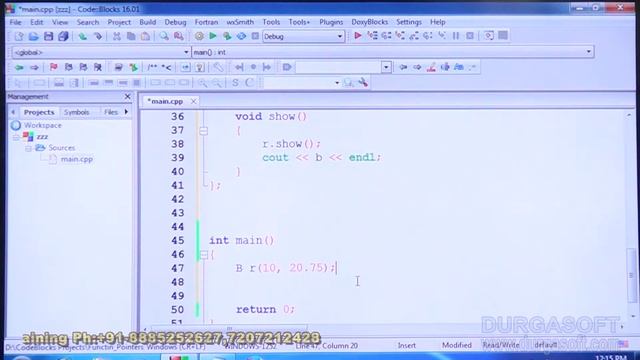Image resolution: width=640 pixels, height=360 pixels.
Task: Build the project with the gear icon
Action: 199,36
